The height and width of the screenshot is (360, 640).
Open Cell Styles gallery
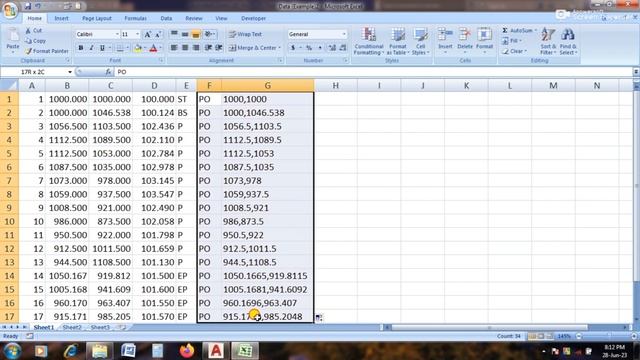coord(420,41)
